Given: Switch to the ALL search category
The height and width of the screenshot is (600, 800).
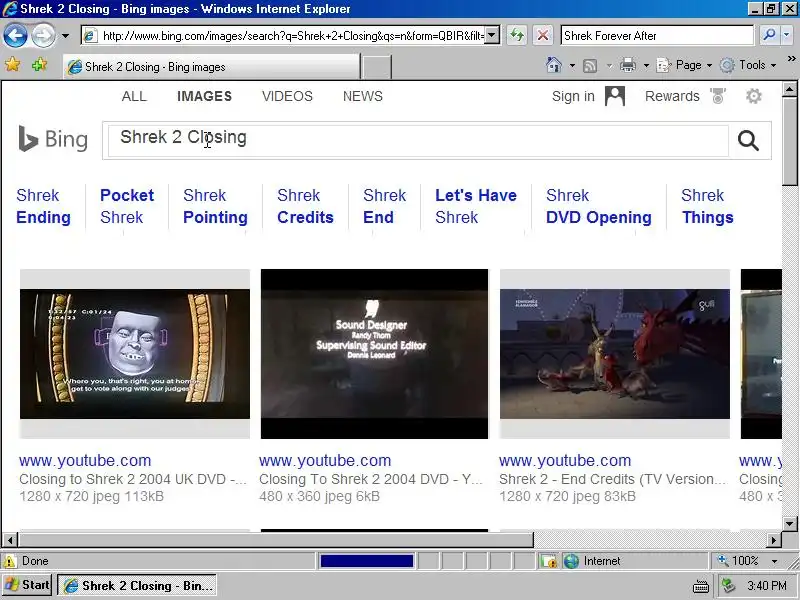Looking at the screenshot, I should pos(134,96).
